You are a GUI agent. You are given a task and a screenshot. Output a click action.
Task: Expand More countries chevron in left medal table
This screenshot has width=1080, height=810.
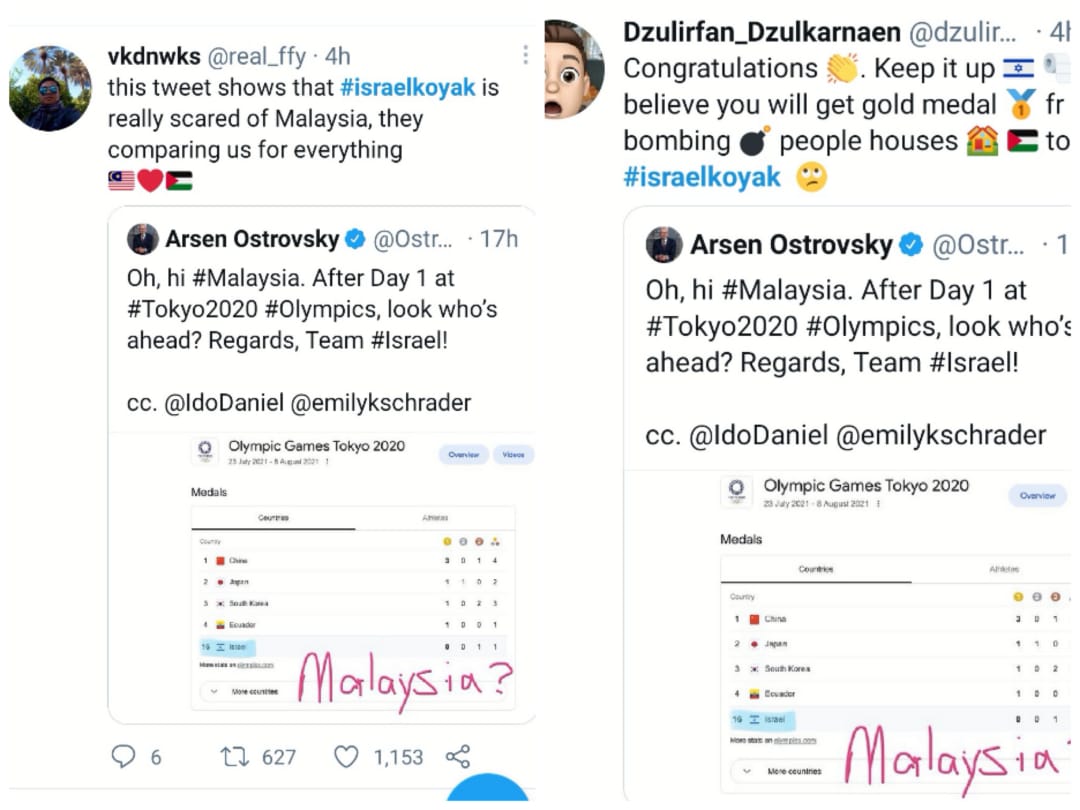tap(214, 691)
